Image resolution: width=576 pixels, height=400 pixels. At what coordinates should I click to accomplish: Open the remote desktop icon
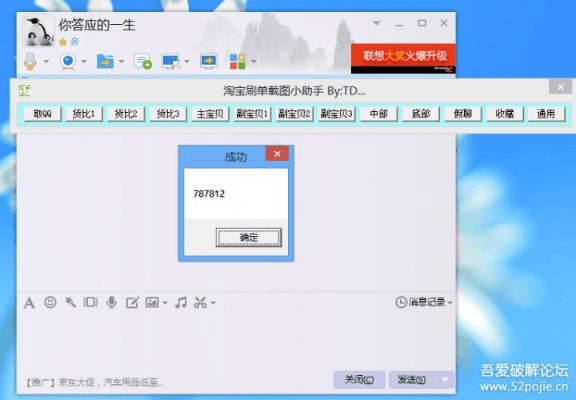click(171, 61)
